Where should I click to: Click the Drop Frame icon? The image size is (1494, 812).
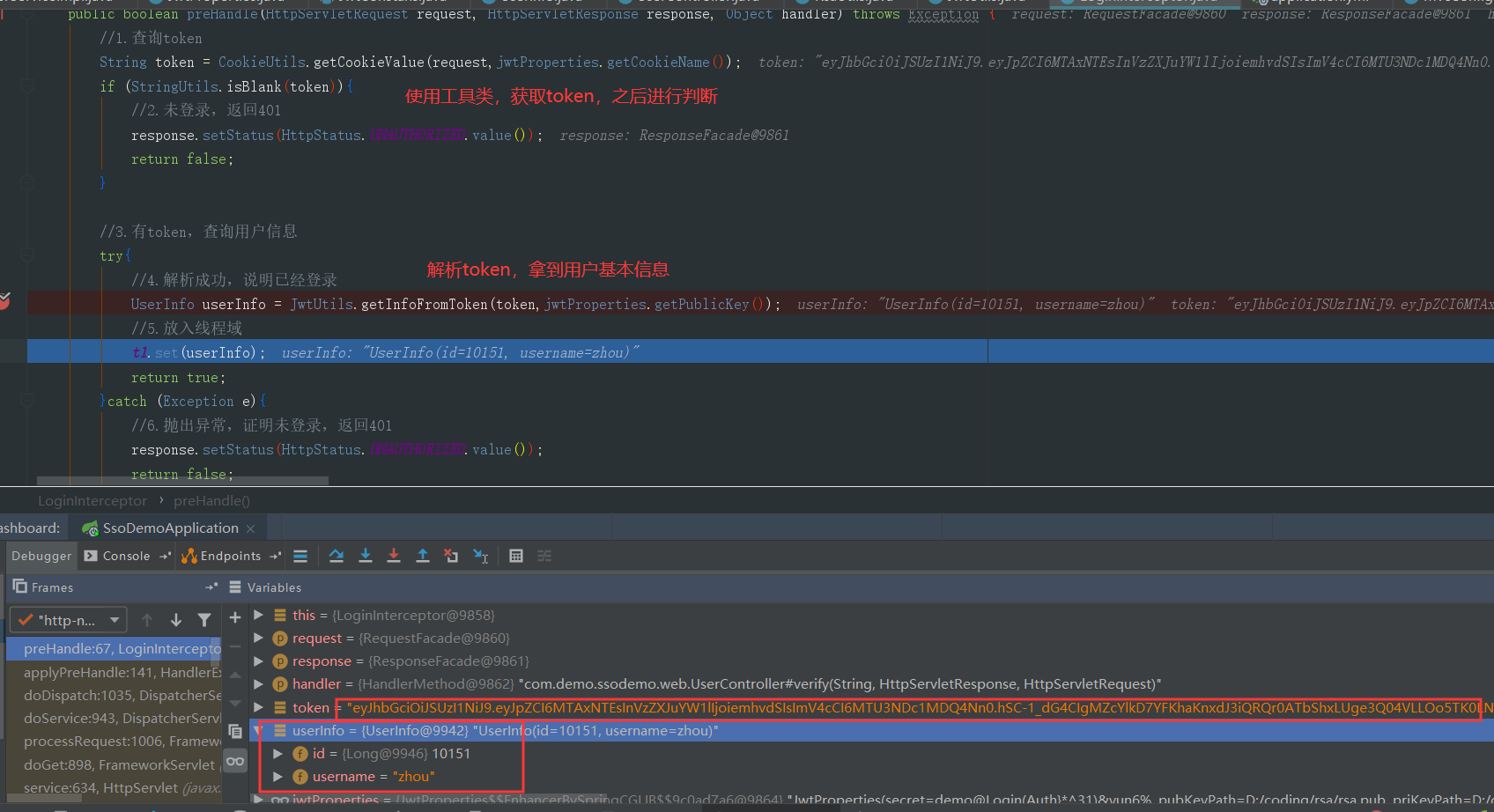pos(451,556)
